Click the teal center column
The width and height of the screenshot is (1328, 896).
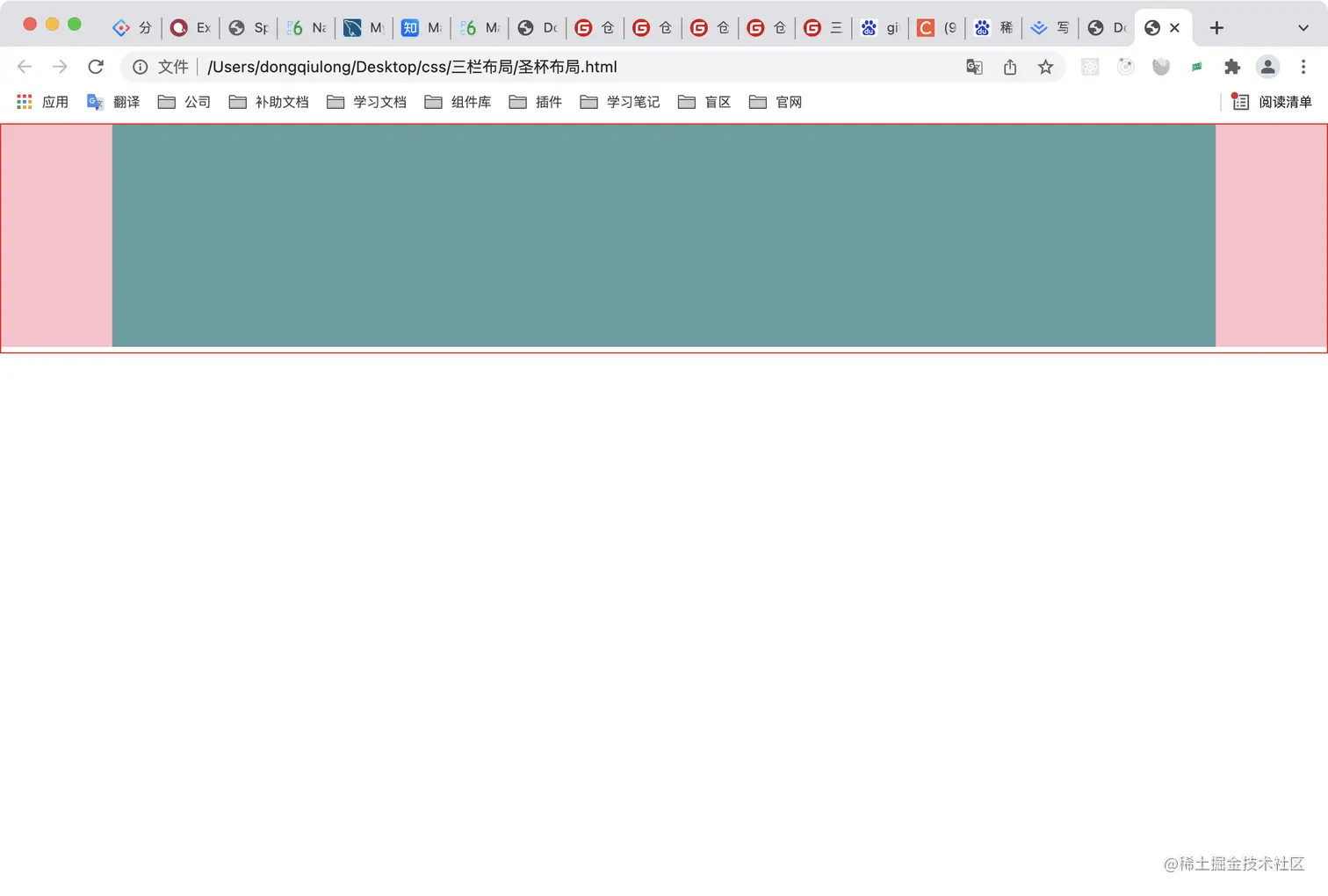tap(664, 235)
